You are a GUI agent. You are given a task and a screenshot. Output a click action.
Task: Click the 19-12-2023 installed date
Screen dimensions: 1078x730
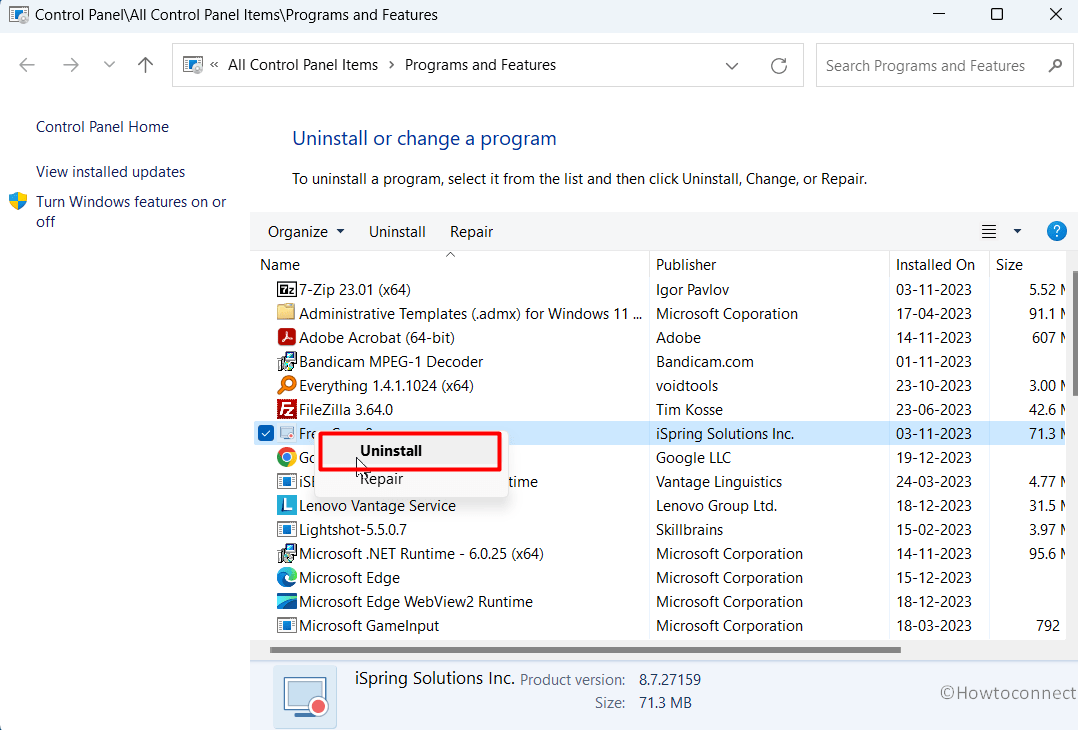[x=933, y=457]
